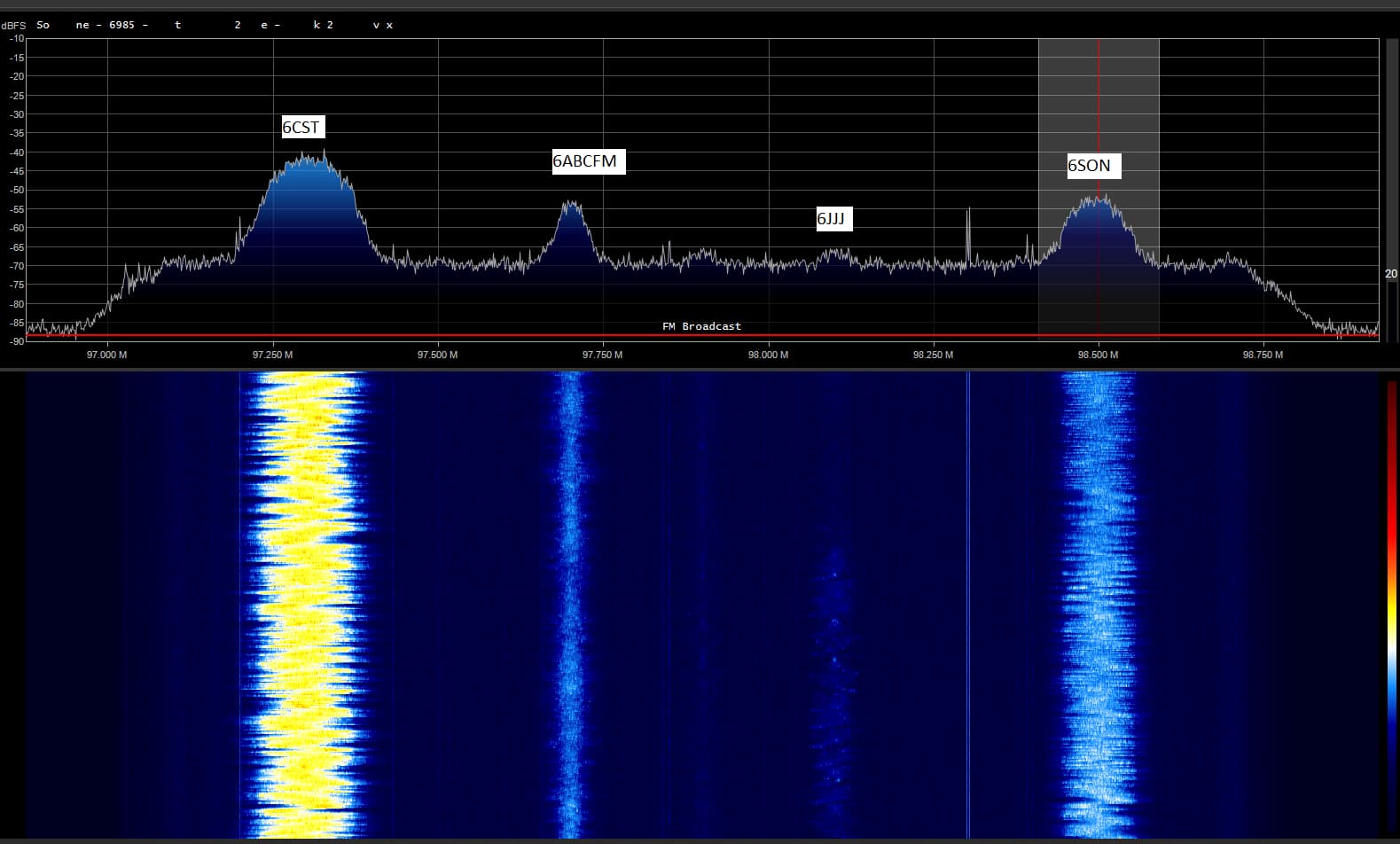
Task: Click the dBFS axis unit label
Action: click(x=13, y=26)
